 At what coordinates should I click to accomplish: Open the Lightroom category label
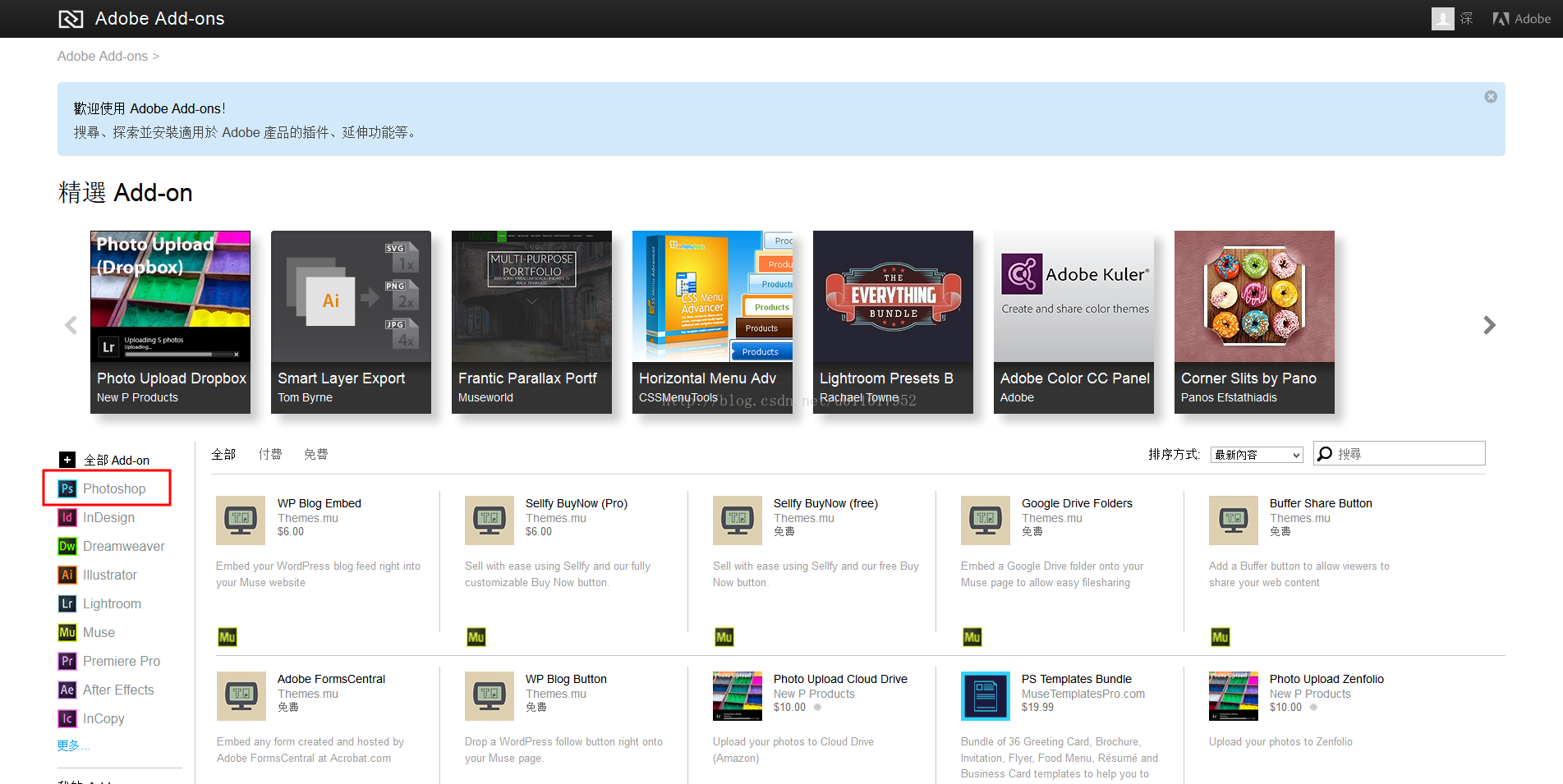pyautogui.click(x=112, y=603)
